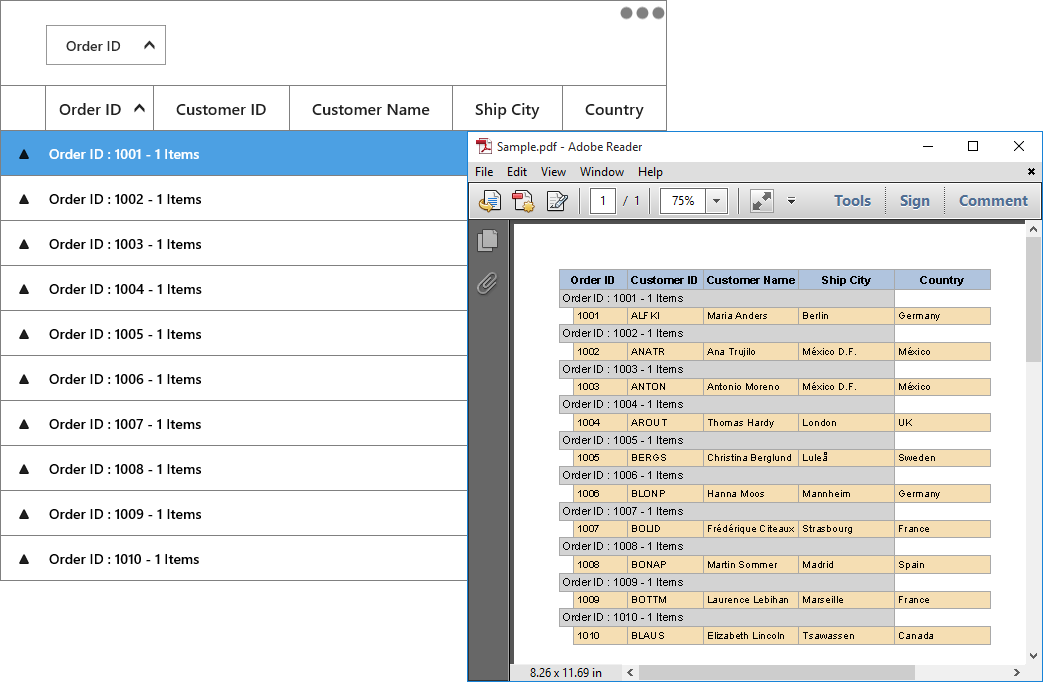Click the horizontal scrollbar left arrow
Image resolution: width=1043 pixels, height=682 pixels.
point(630,673)
